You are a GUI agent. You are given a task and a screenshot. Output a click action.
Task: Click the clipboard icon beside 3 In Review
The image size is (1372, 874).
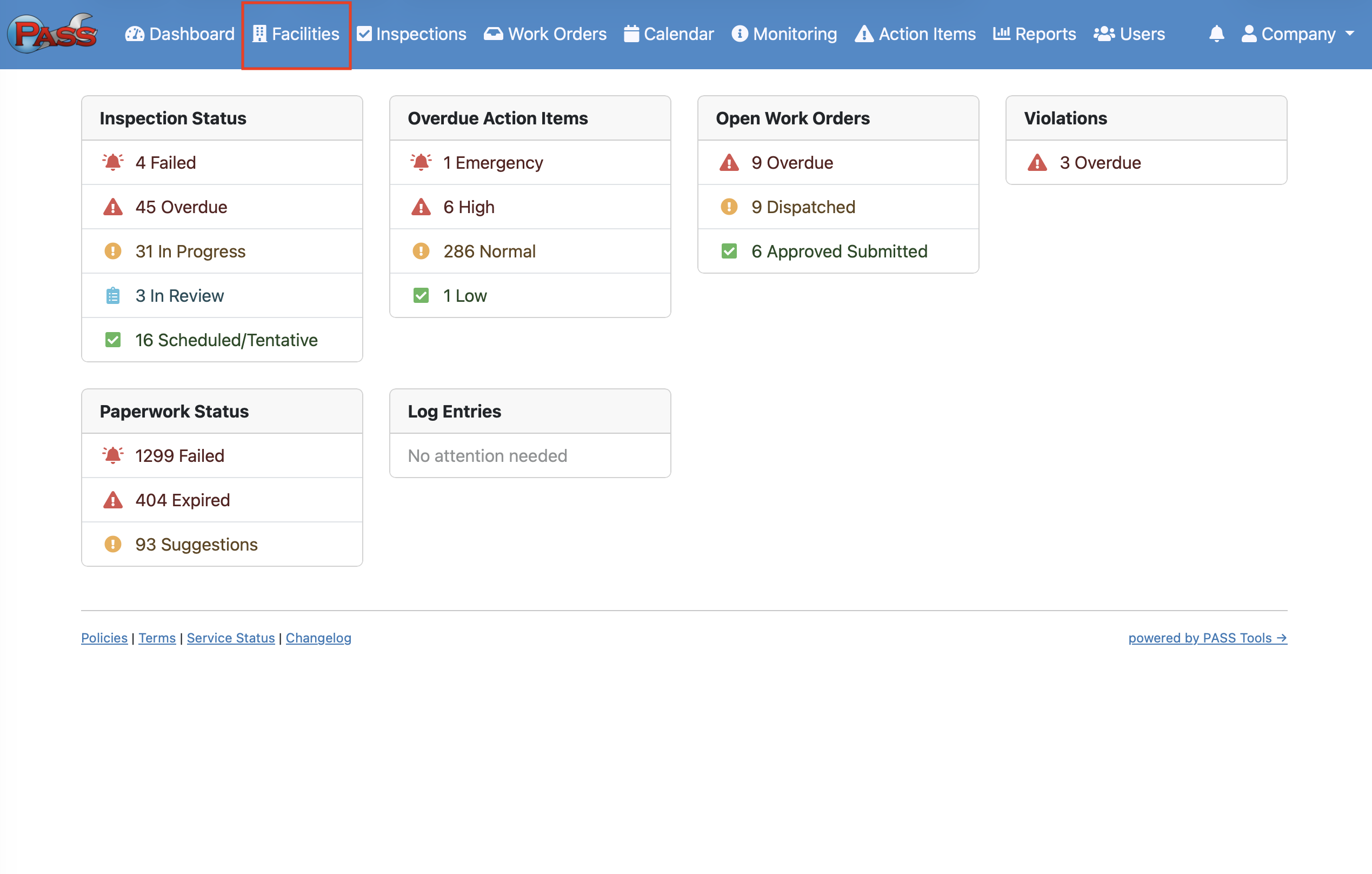(113, 296)
